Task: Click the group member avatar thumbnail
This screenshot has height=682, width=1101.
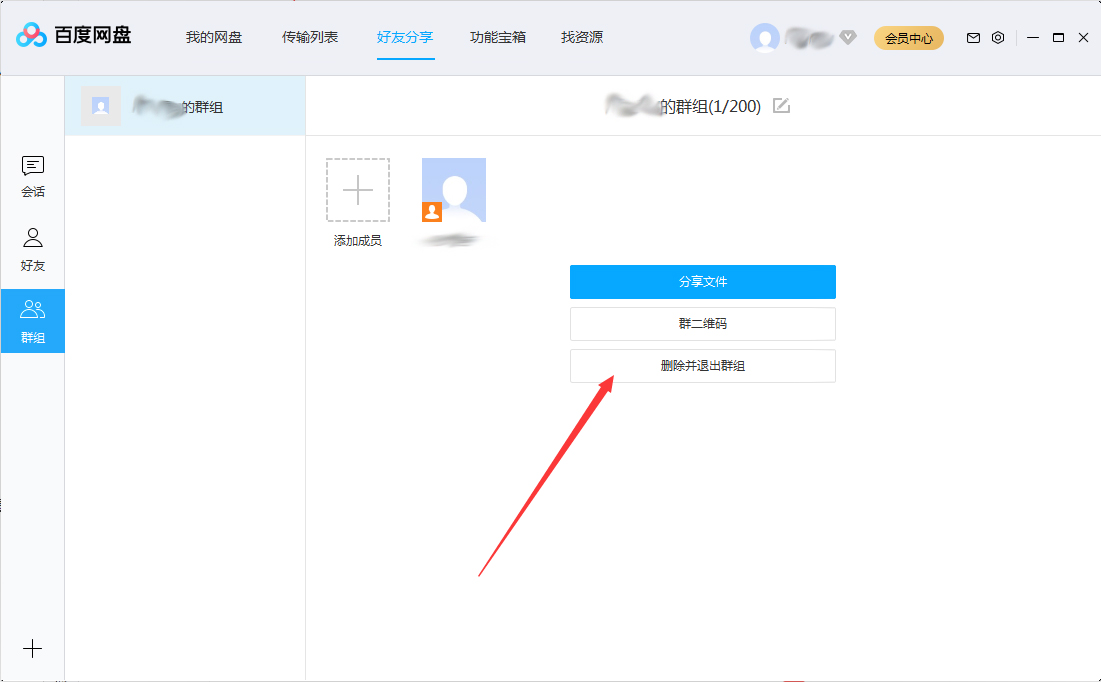Action: (453, 190)
